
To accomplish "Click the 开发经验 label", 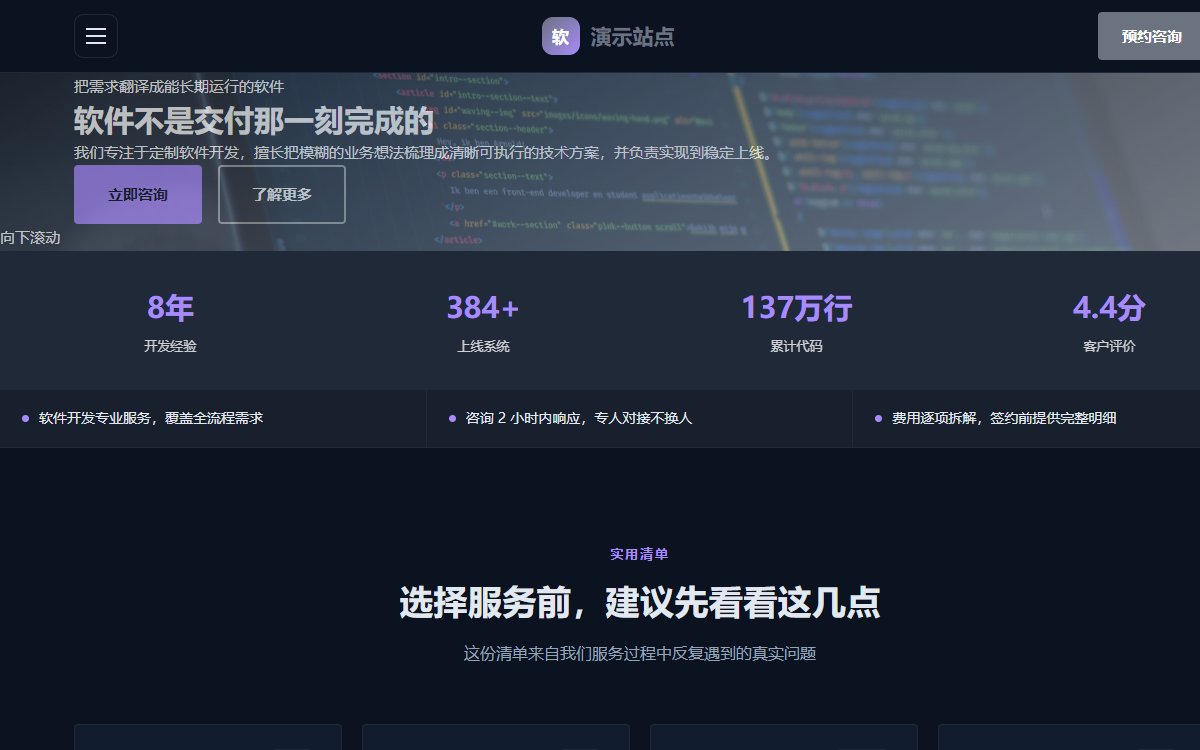I will click(170, 347).
